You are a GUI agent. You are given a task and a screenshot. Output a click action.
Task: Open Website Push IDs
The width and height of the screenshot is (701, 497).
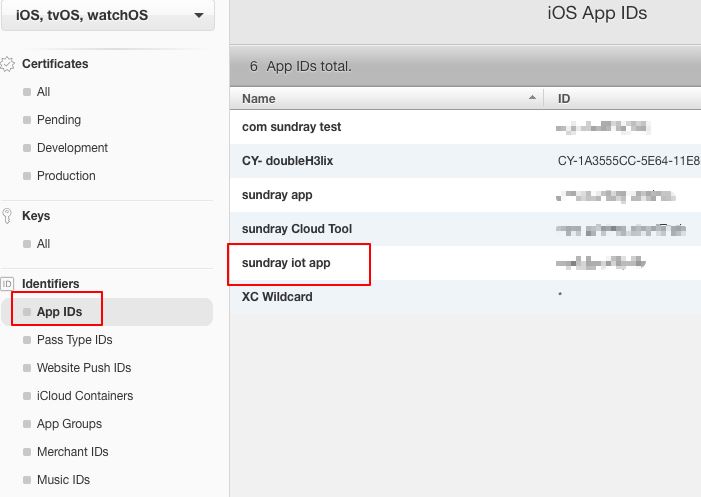83,368
